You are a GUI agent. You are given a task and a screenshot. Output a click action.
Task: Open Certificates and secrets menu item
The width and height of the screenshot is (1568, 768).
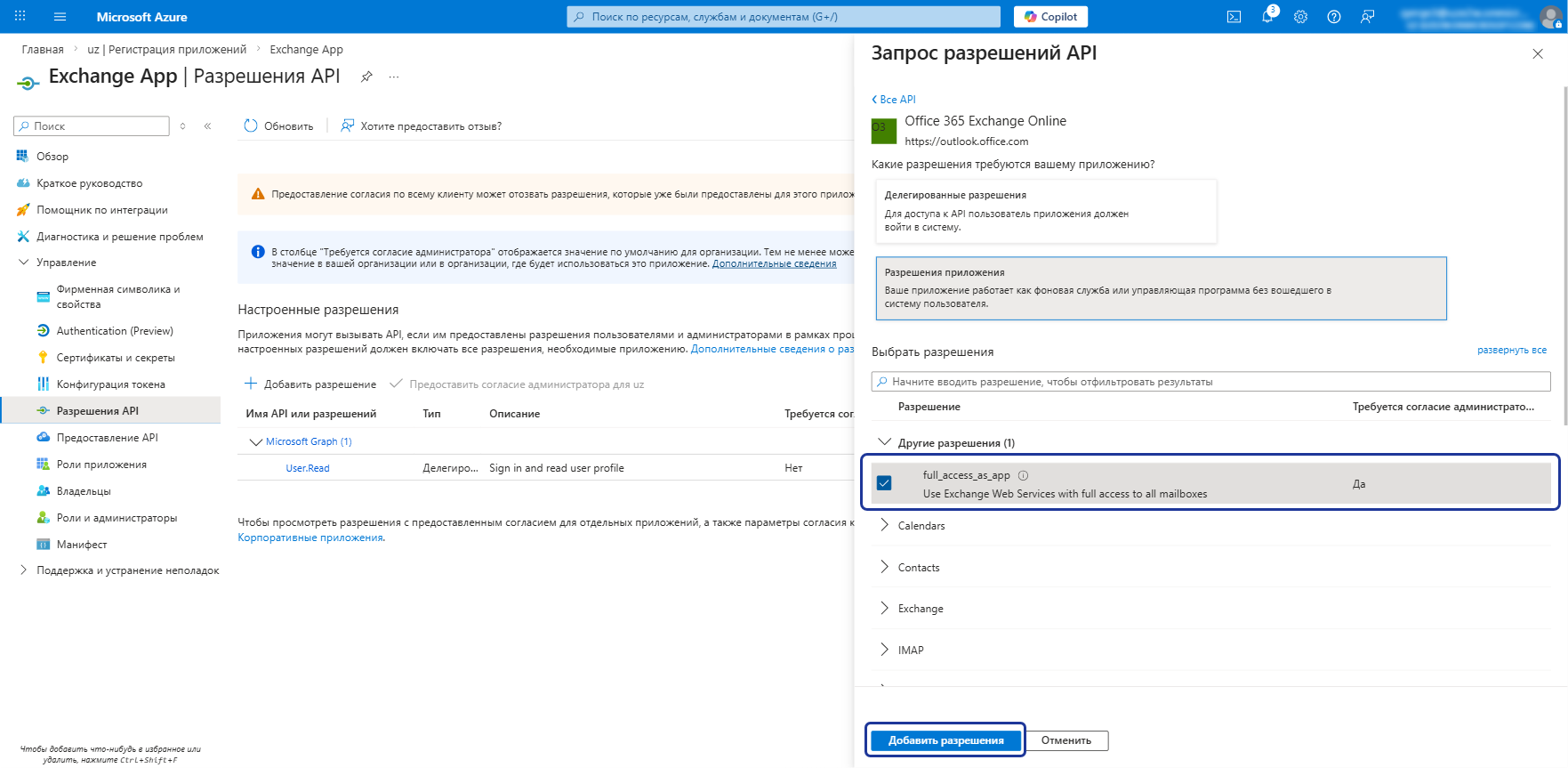click(x=116, y=358)
